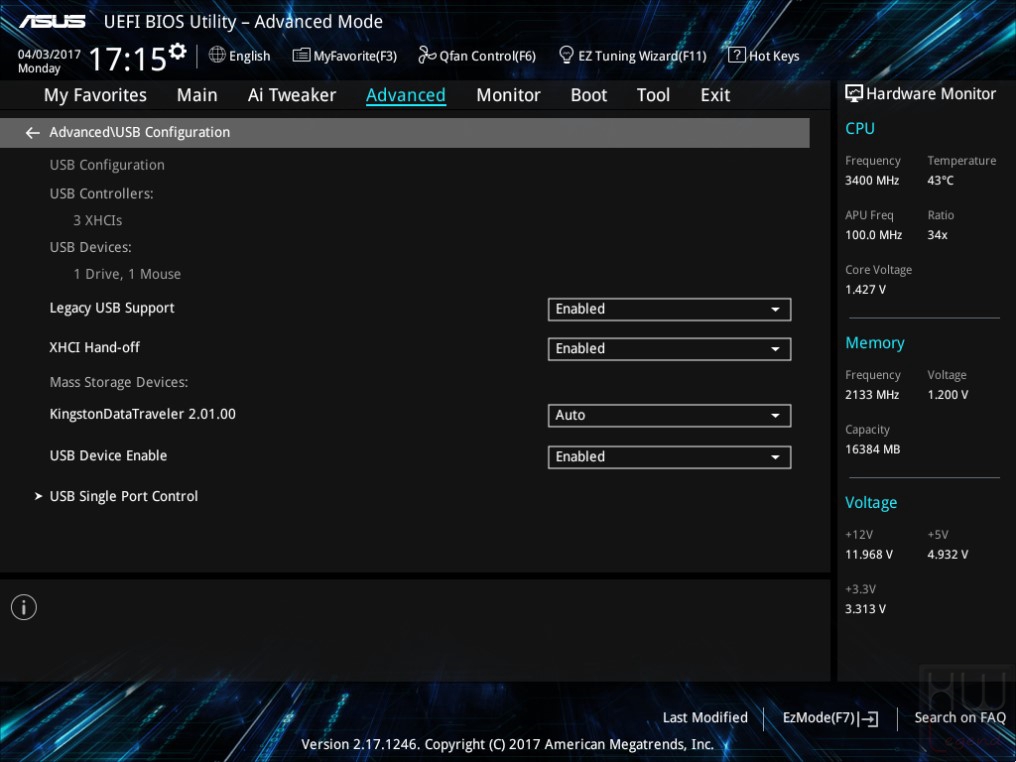Image resolution: width=1016 pixels, height=762 pixels.
Task: Click the Ratio 34x value
Action: [937, 235]
